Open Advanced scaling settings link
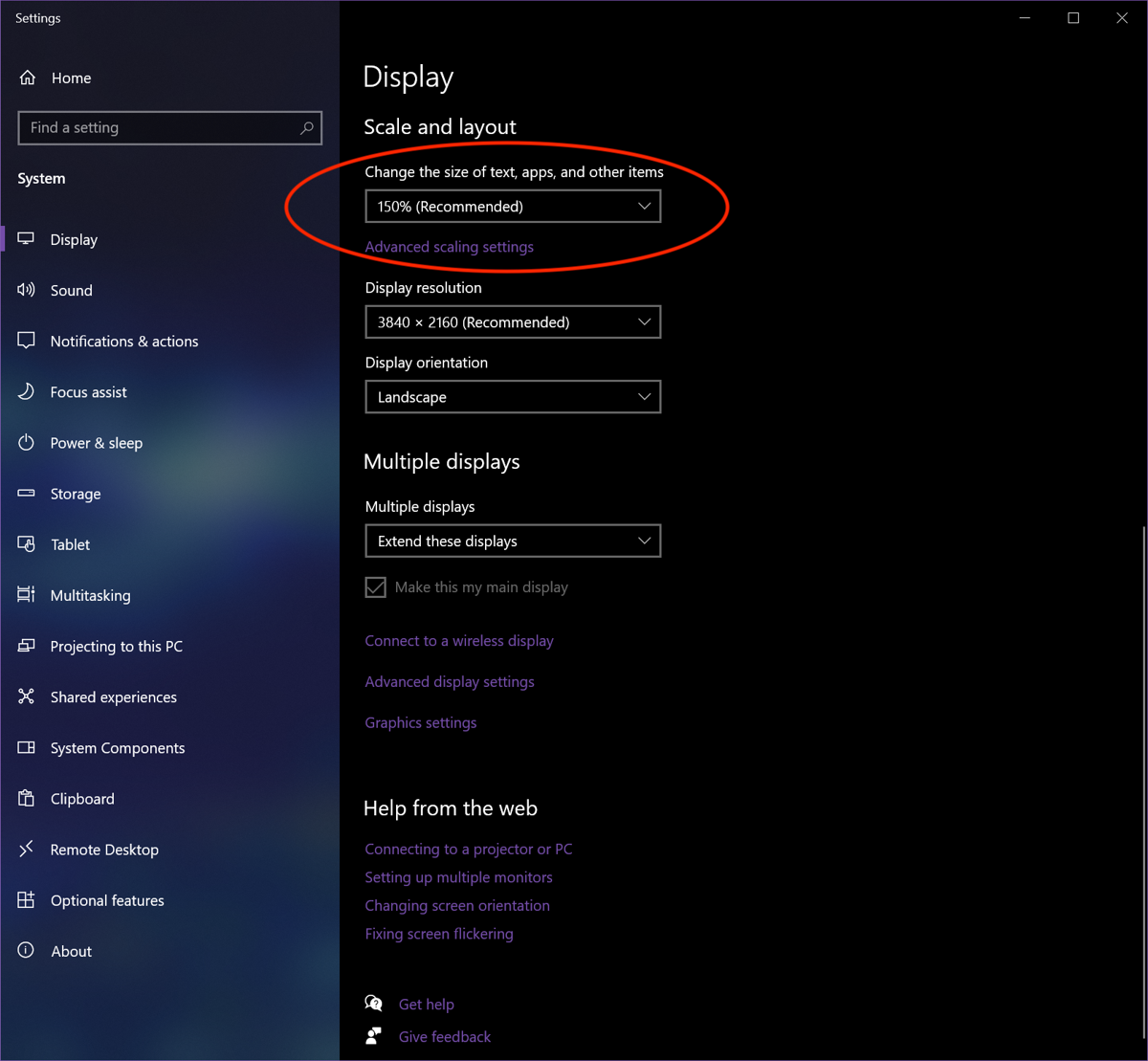 450,247
